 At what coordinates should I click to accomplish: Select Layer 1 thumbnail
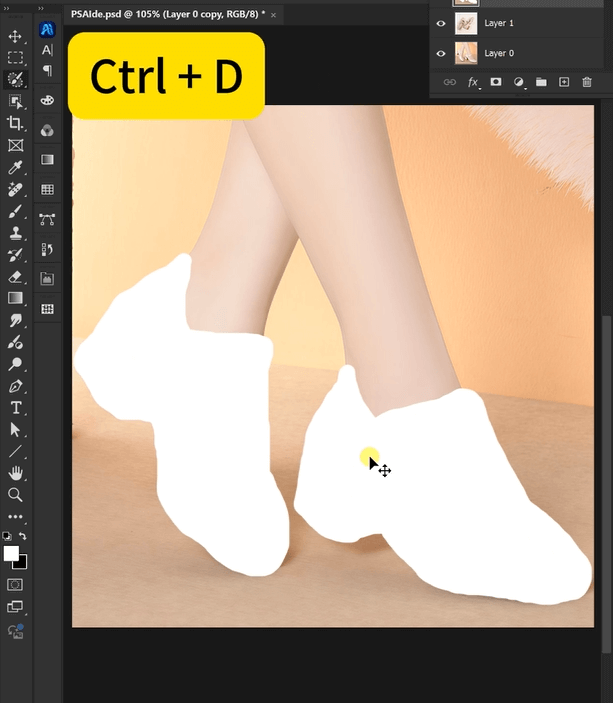466,23
